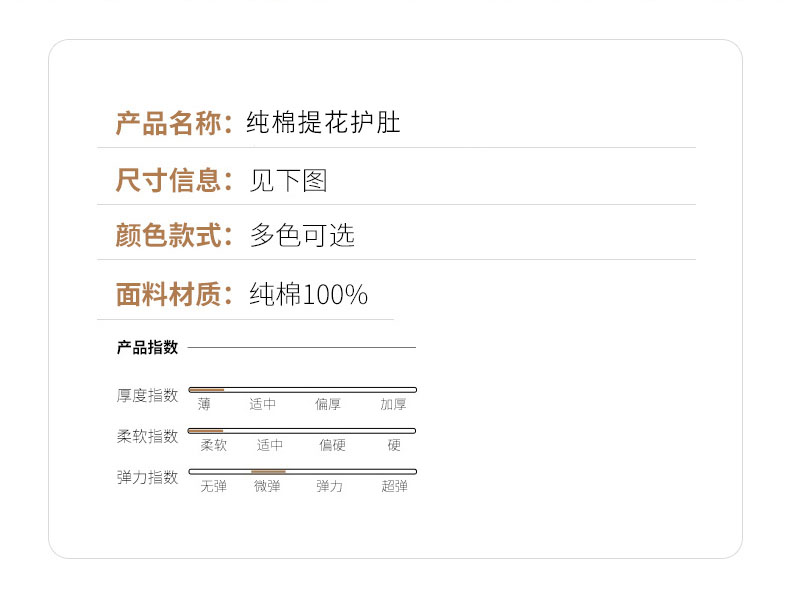Click the 厚度指数 thickness slider bar
The image size is (790, 590).
click(x=302, y=389)
